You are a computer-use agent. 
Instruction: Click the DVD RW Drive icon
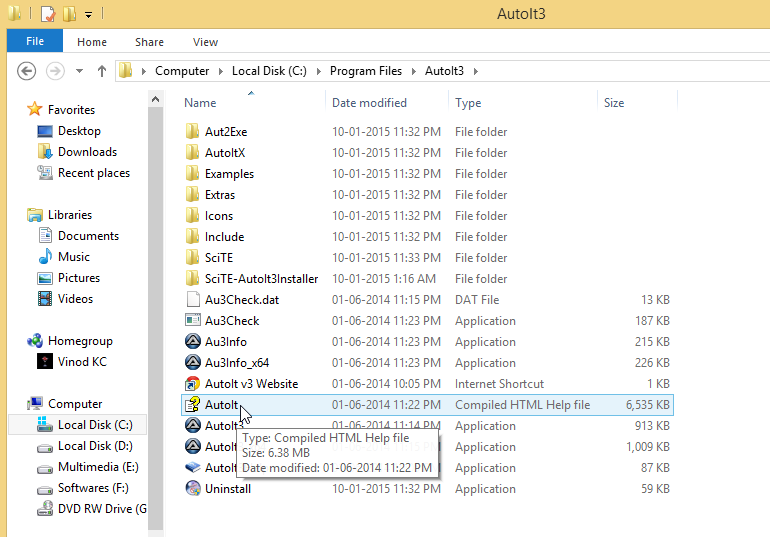pos(45,509)
